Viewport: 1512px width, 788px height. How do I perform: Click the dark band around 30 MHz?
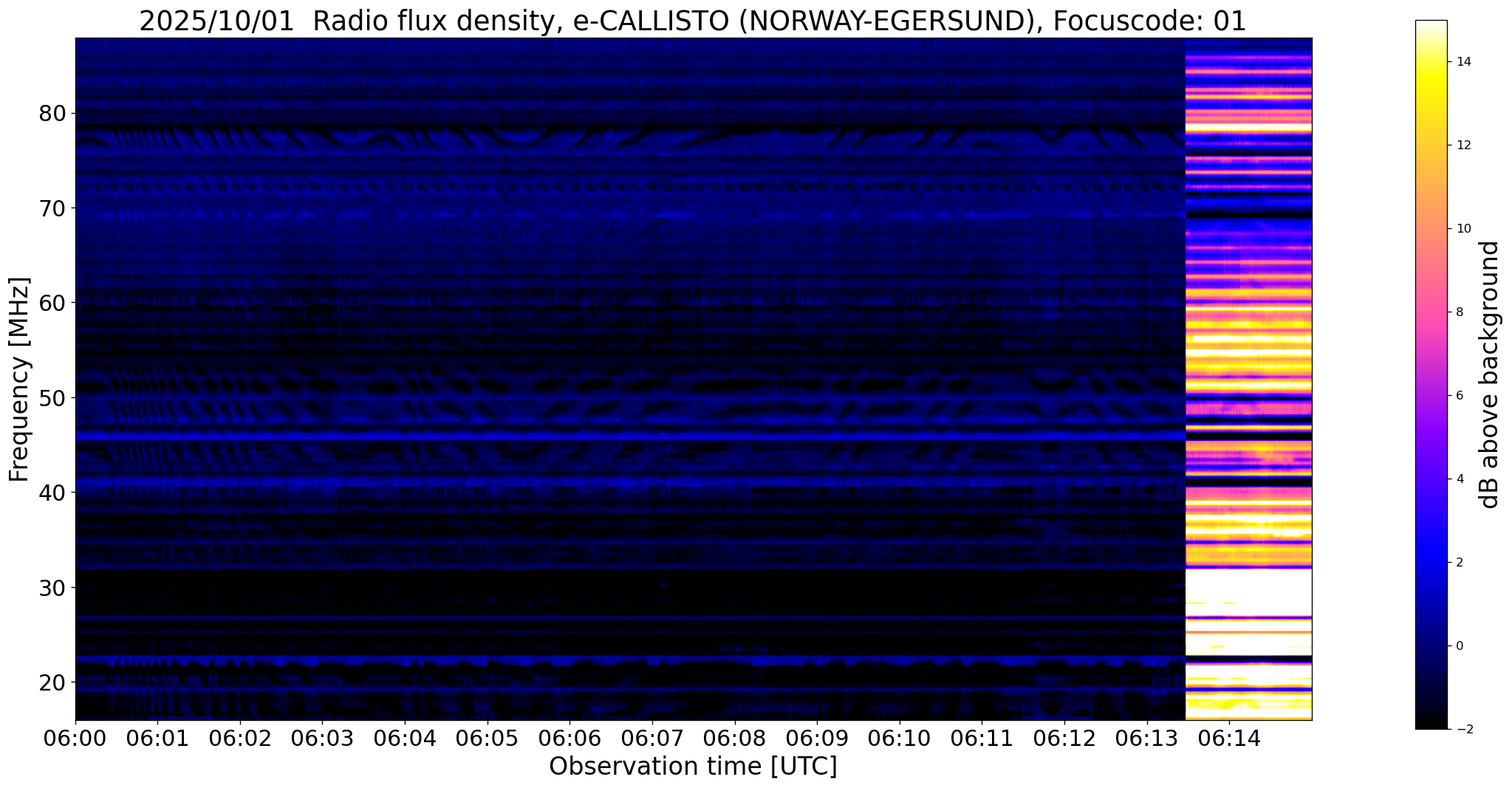630,591
